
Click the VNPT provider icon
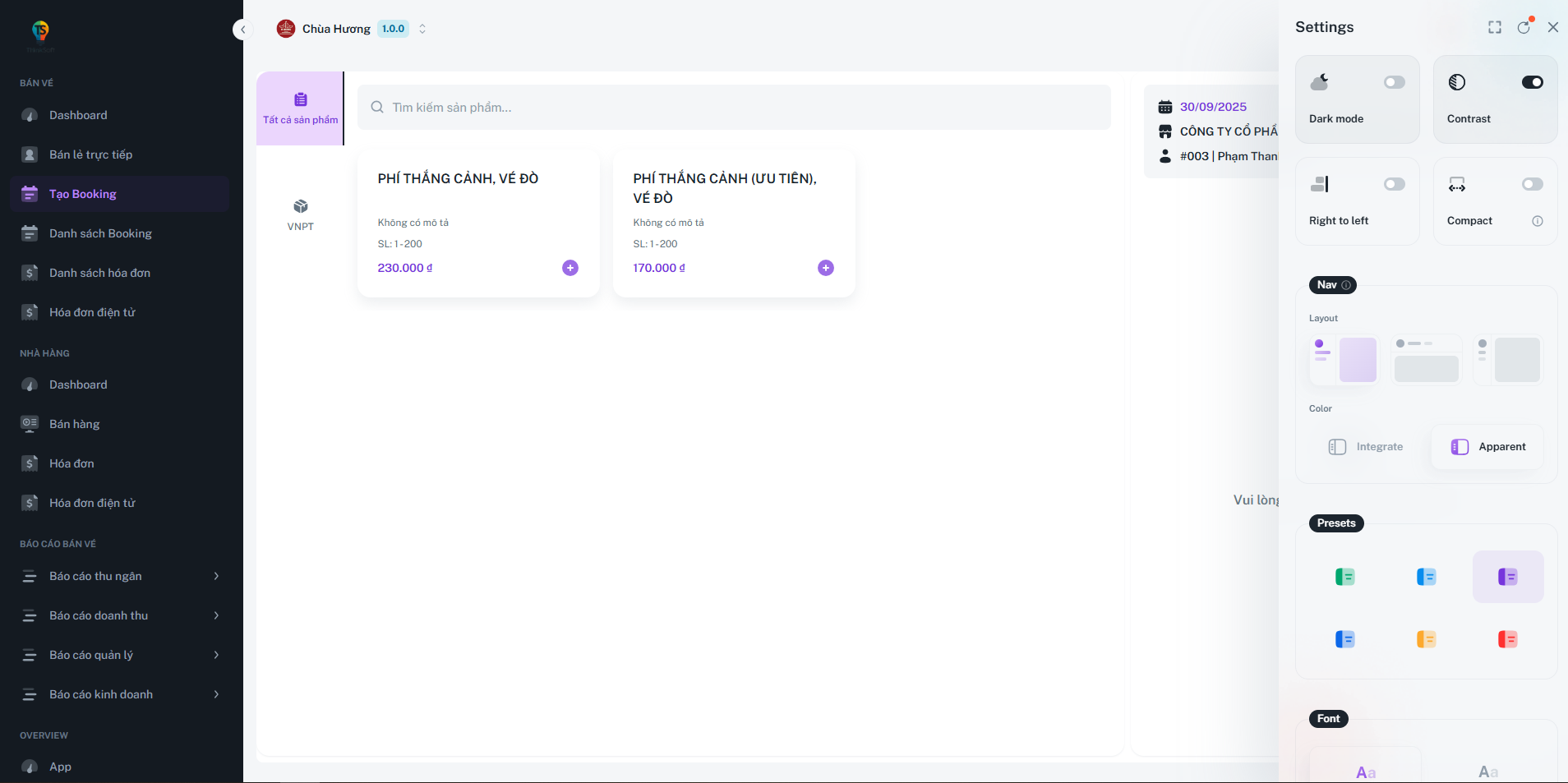(300, 205)
